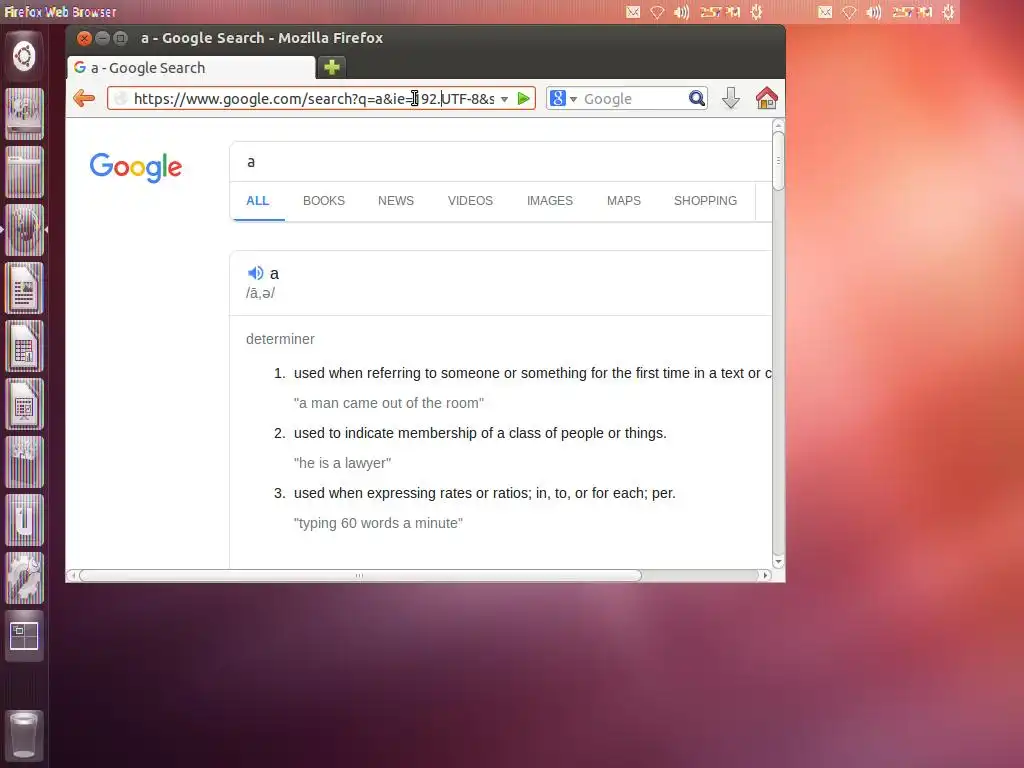Open LibreOffice Impress from the dock
1024x768 pixels.
24,404
